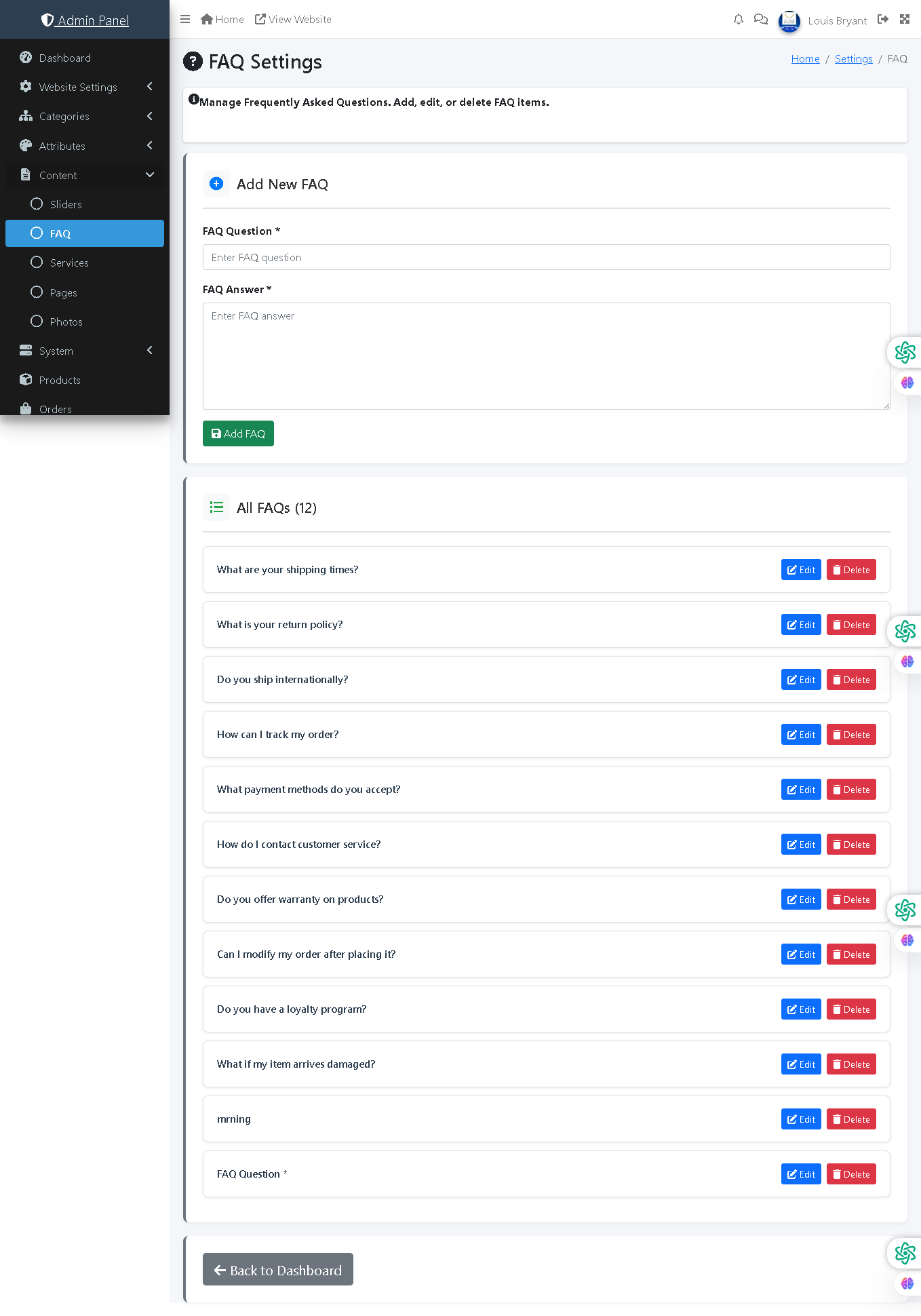
Task: Click the Attributes palette icon
Action: 26,145
